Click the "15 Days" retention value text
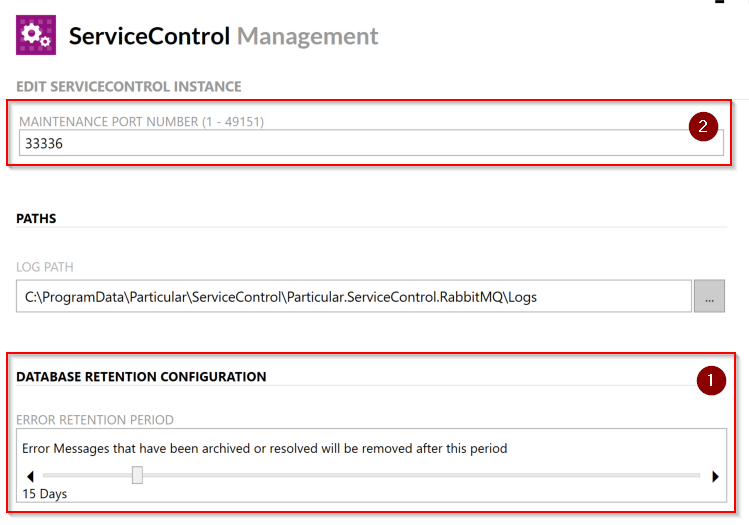The height and width of the screenshot is (525, 749). point(45,494)
